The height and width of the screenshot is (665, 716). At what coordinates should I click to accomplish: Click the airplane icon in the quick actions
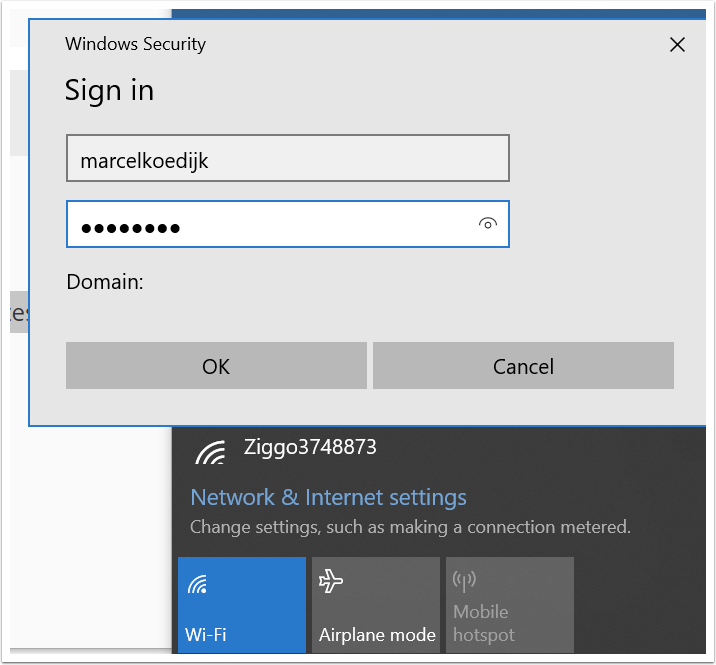[331, 583]
